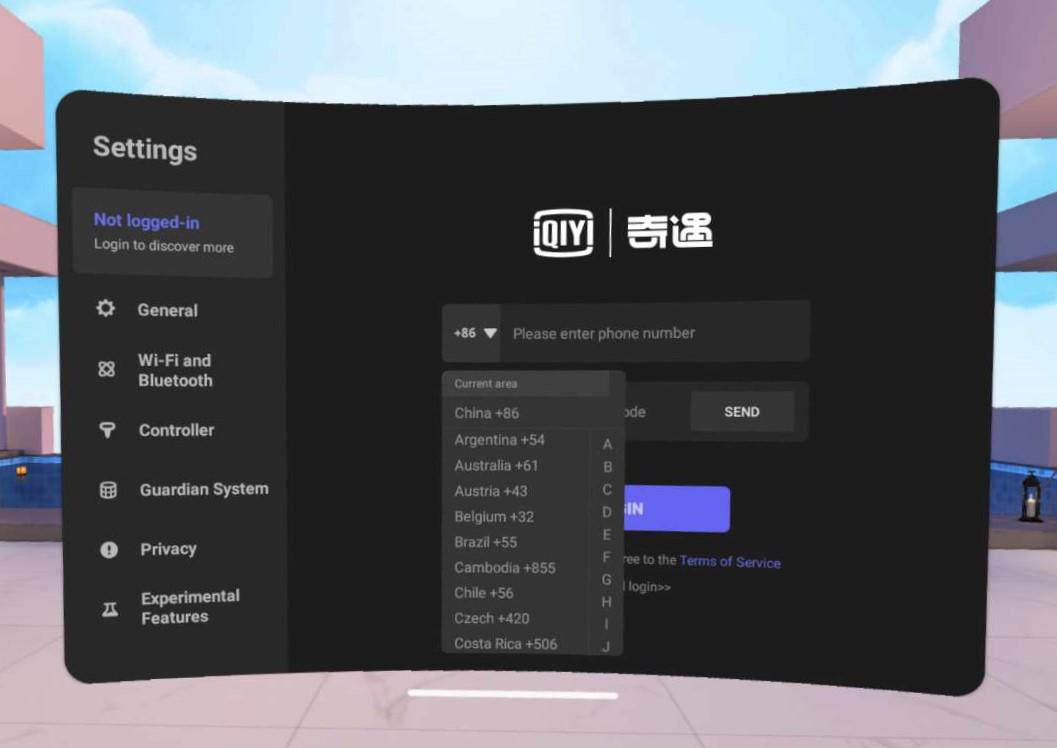Open Wi-Fi and Bluetooth settings
1057x748 pixels.
coord(174,370)
